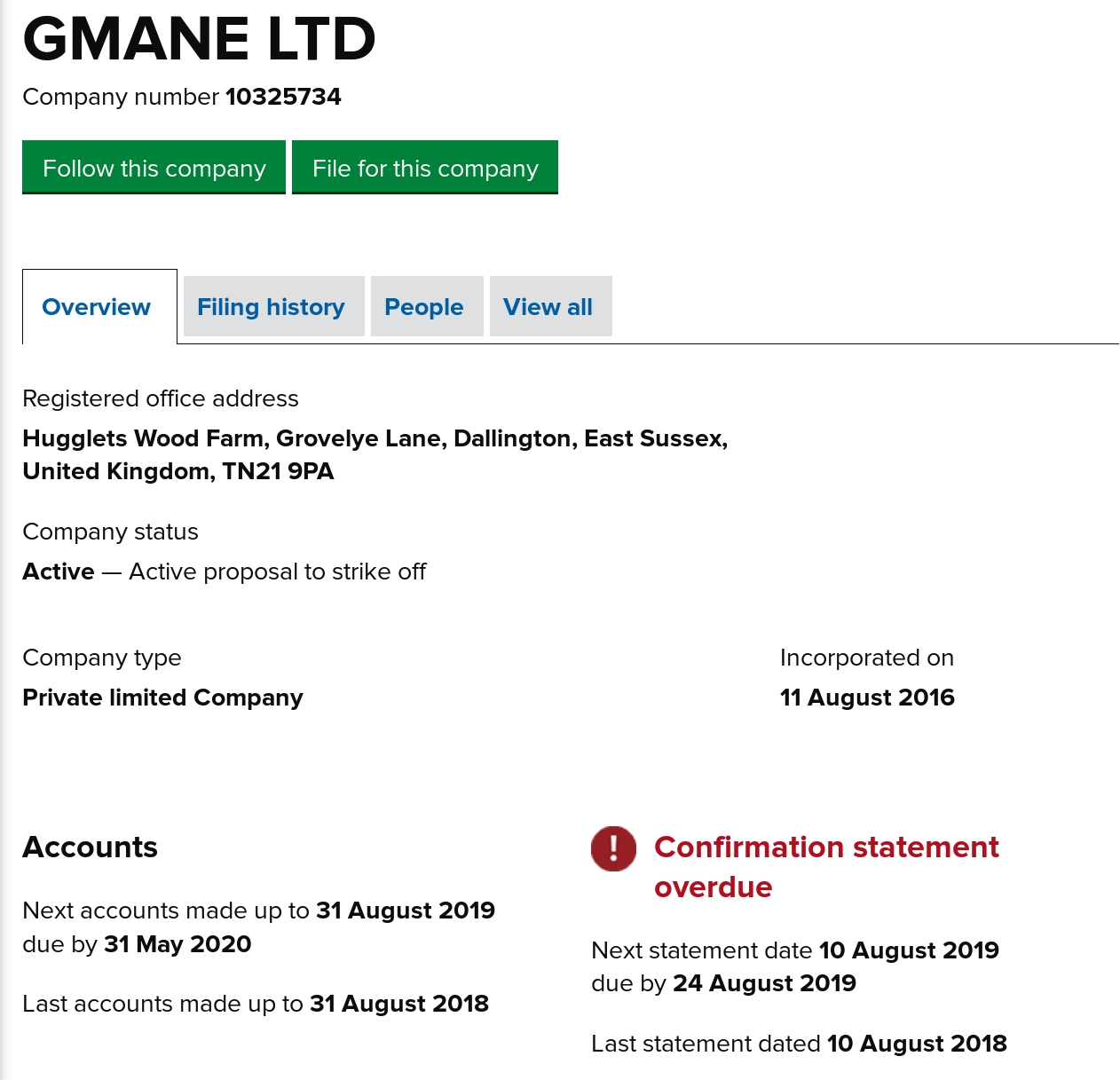Click the Private limited Company type text
1120x1080 pixels.
tap(162, 698)
